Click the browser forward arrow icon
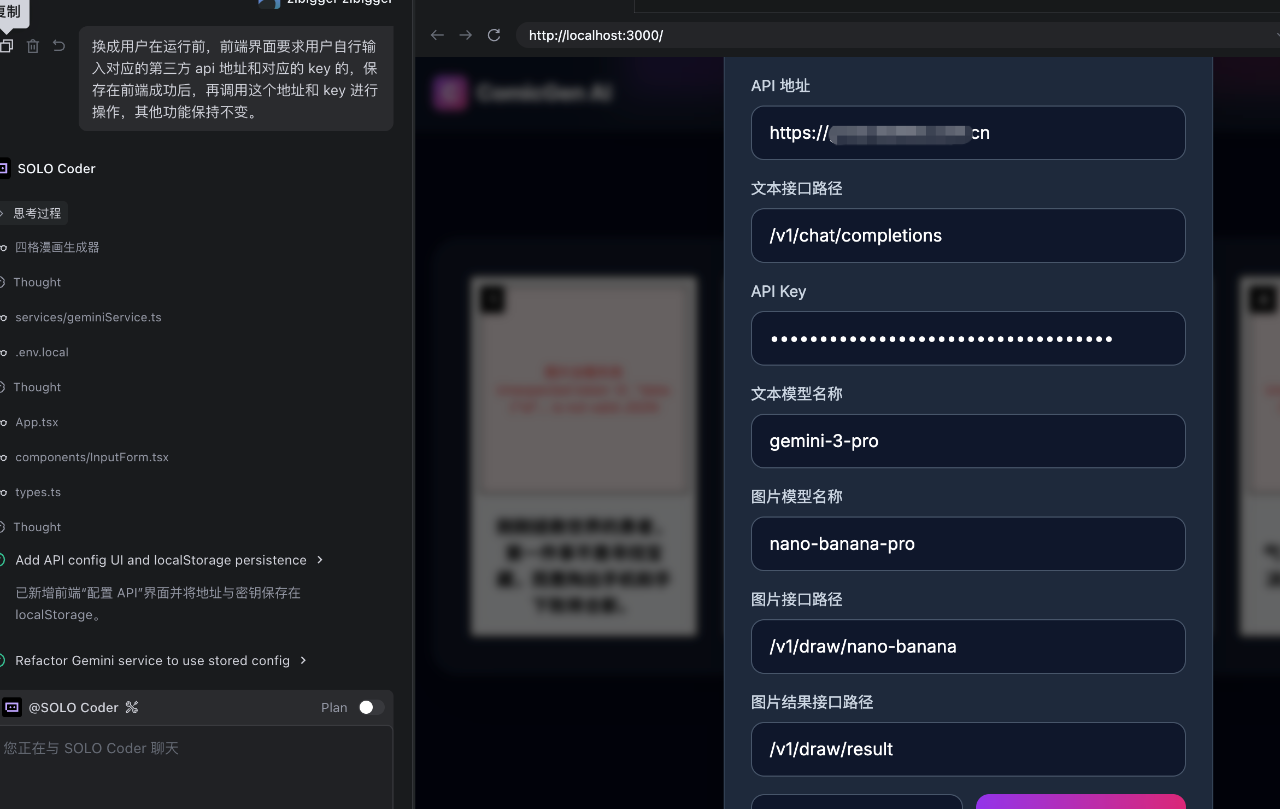This screenshot has height=809, width=1280. [x=465, y=34]
